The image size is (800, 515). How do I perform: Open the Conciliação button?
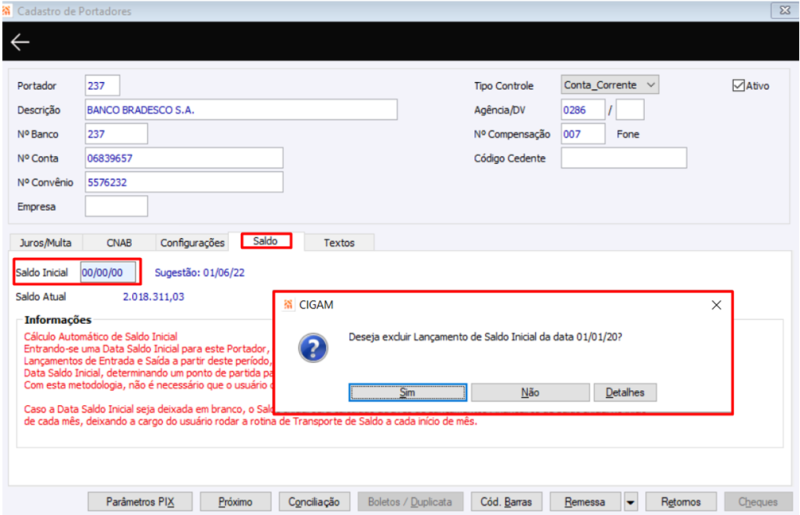pyautogui.click(x=314, y=502)
